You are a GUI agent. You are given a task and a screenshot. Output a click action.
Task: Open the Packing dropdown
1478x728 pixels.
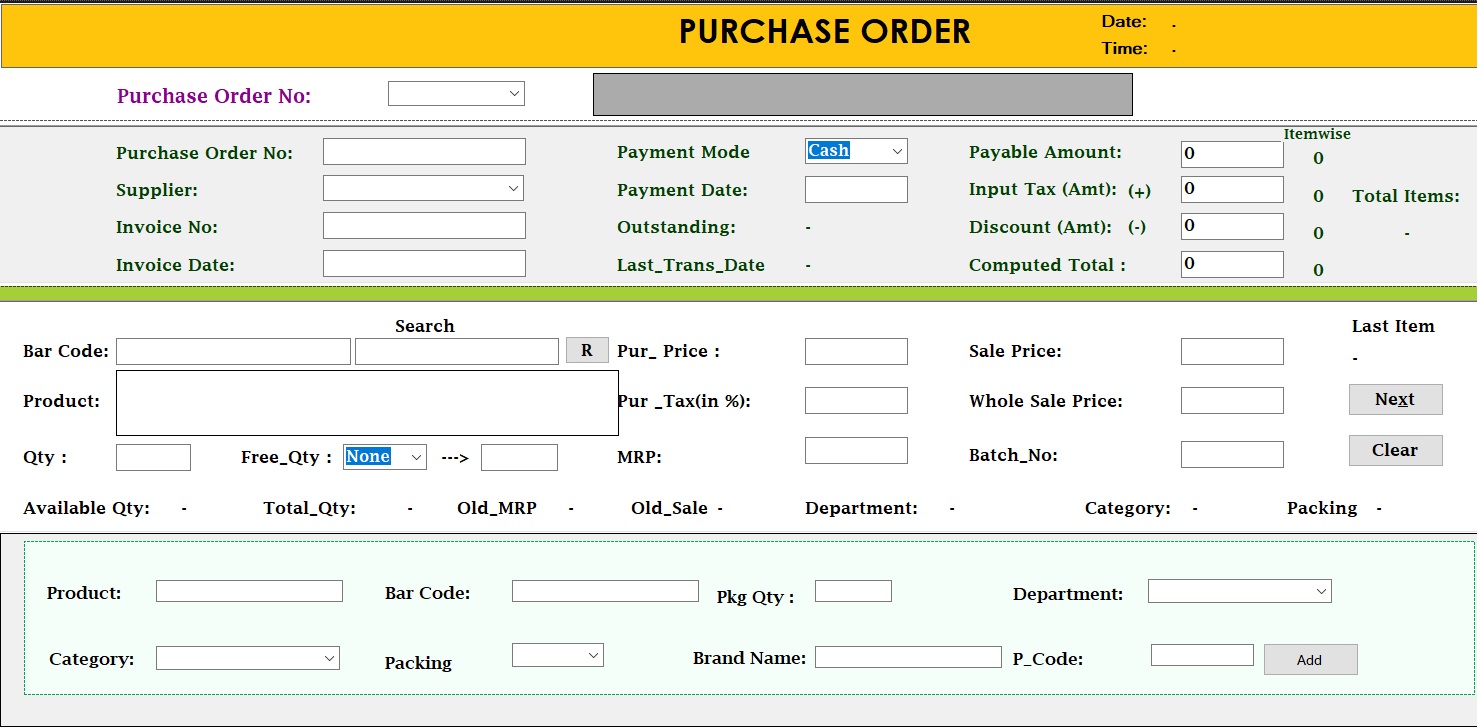coord(558,655)
